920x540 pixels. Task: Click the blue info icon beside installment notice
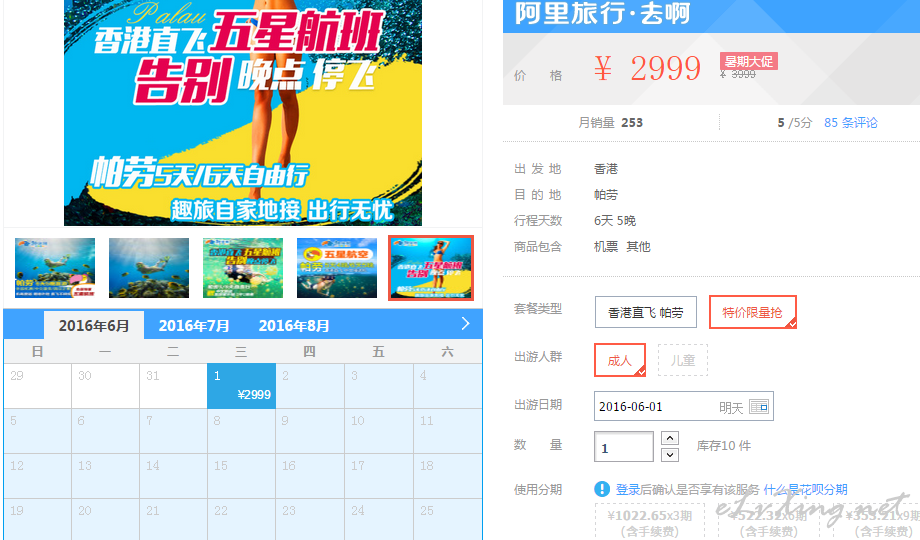(602, 488)
